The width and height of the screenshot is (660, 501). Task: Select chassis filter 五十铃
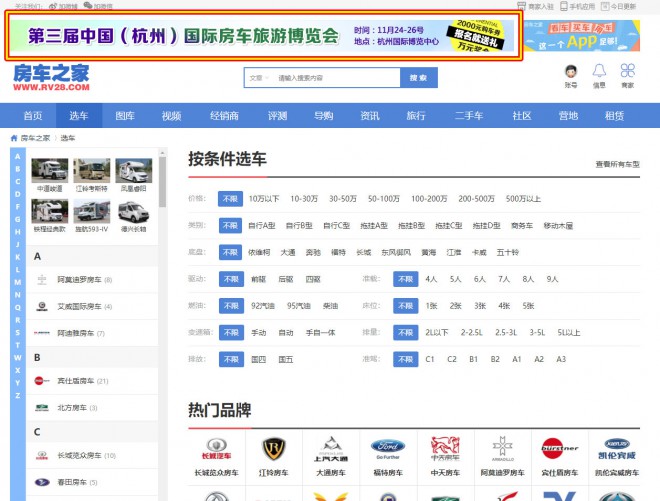click(508, 252)
